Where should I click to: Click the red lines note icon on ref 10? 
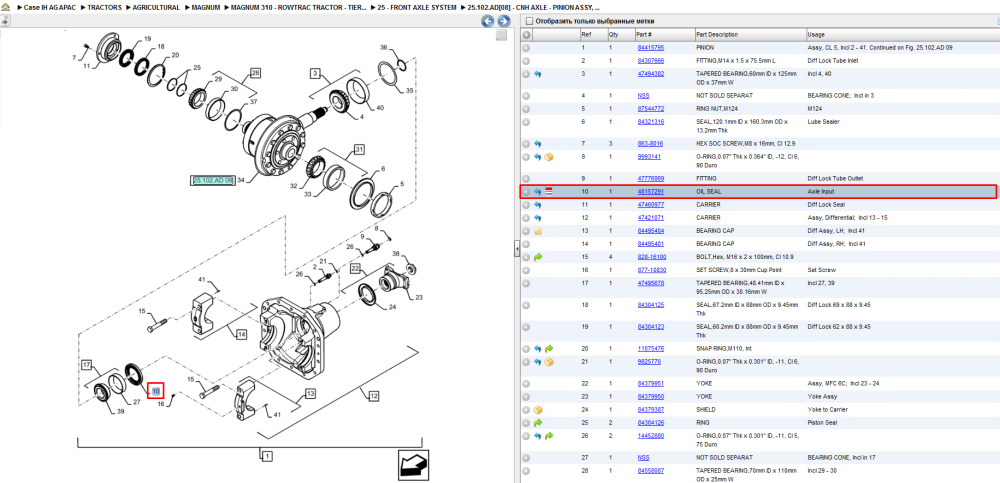coord(548,191)
